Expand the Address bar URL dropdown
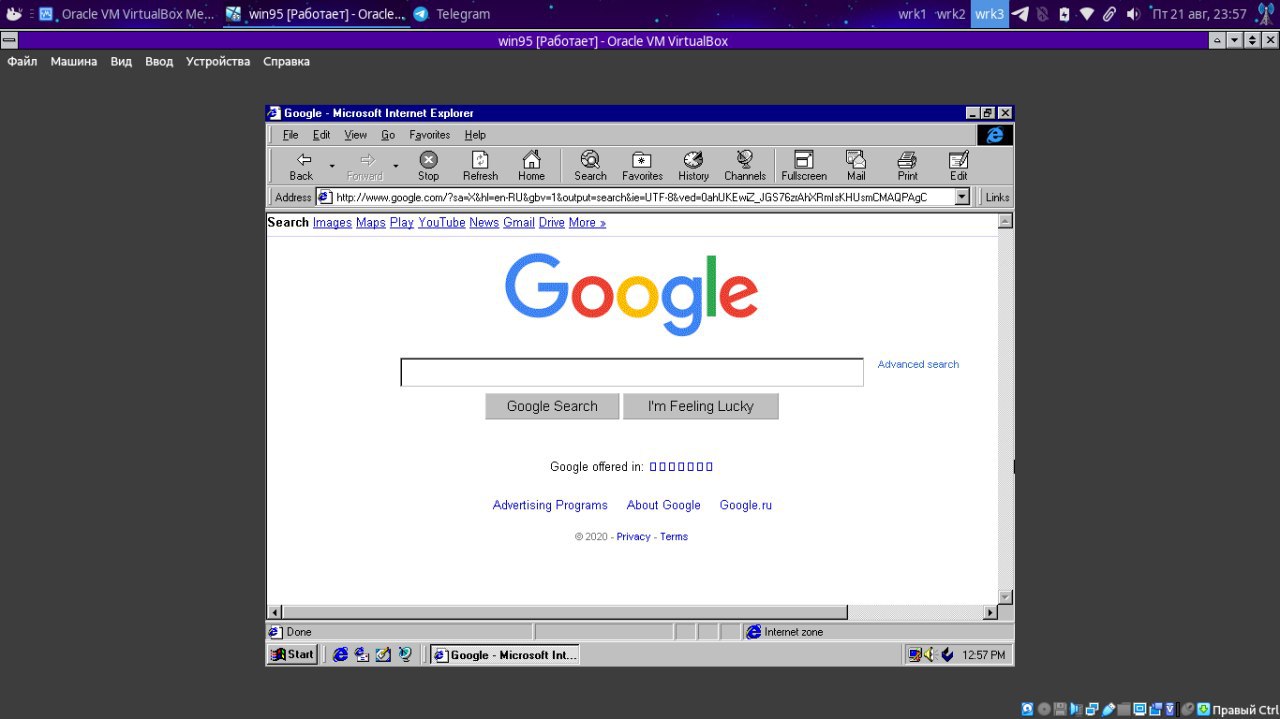Image resolution: width=1280 pixels, height=719 pixels. click(x=962, y=197)
